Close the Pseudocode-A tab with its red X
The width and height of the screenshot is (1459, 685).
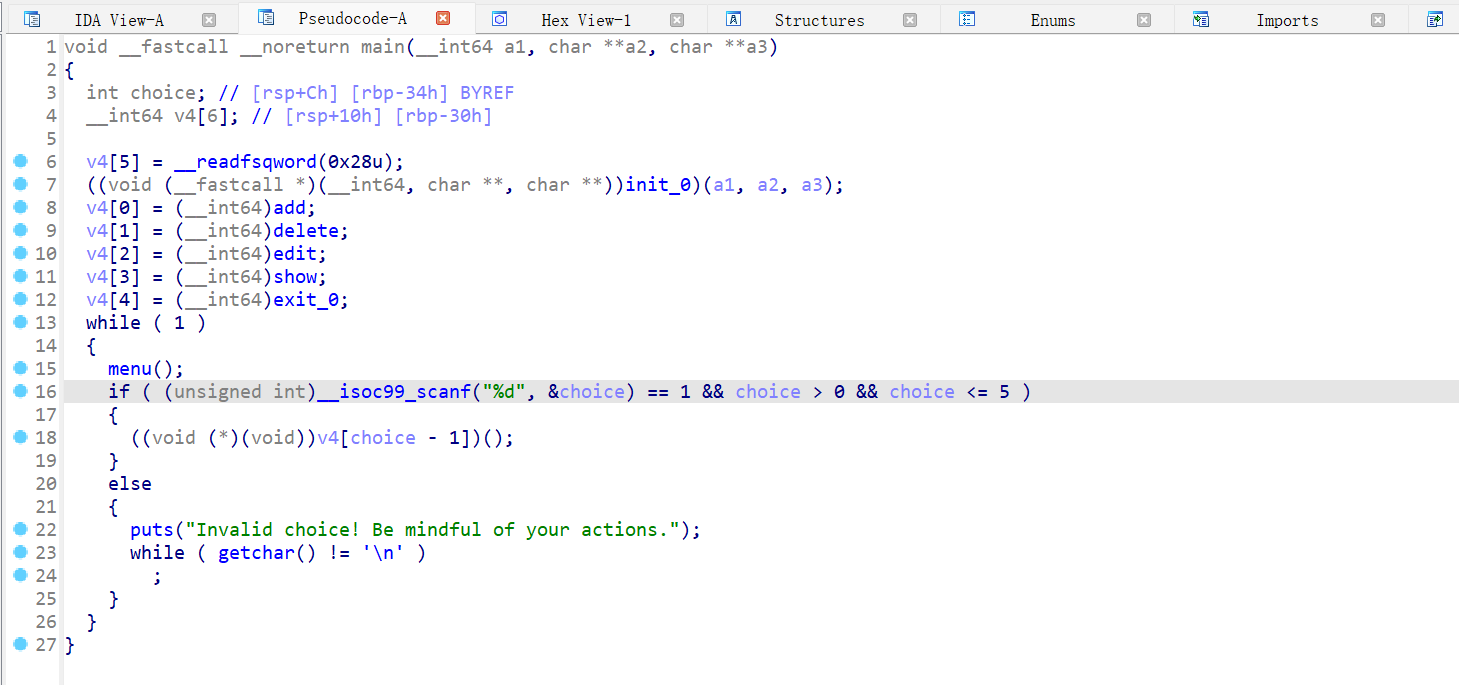pos(443,19)
